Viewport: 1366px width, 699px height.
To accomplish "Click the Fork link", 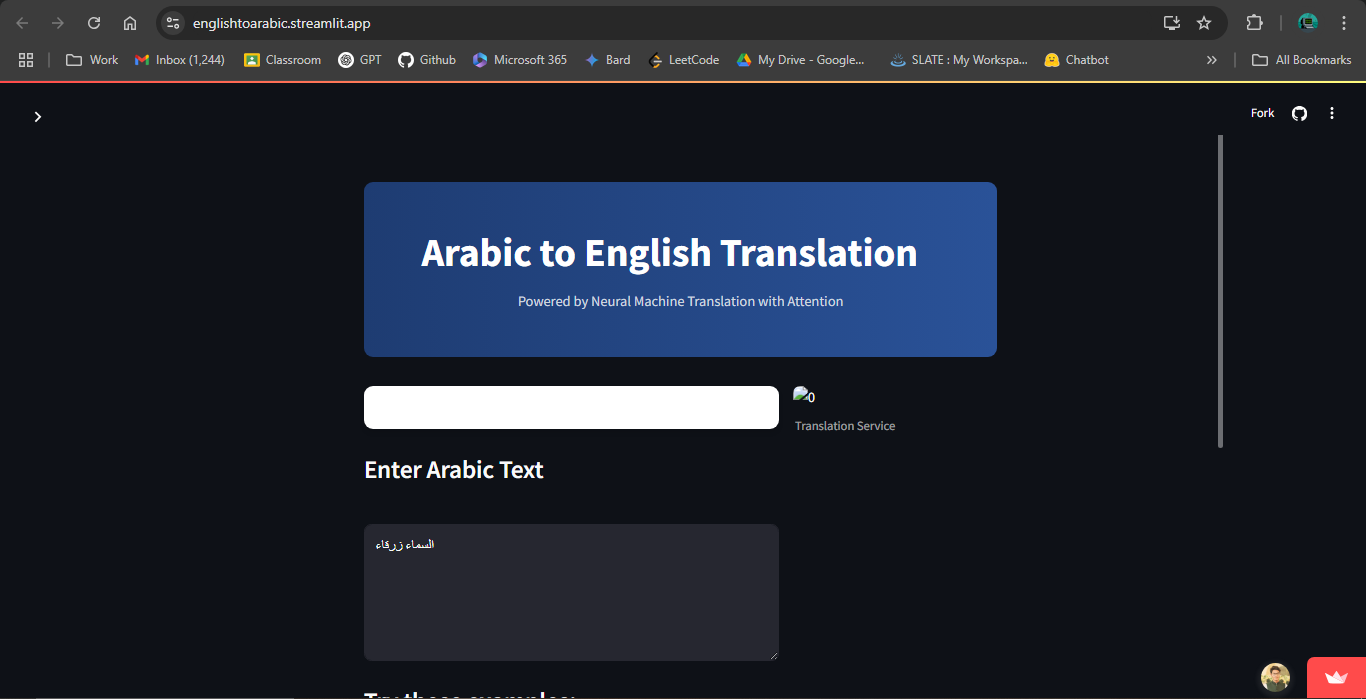I will (x=1262, y=113).
